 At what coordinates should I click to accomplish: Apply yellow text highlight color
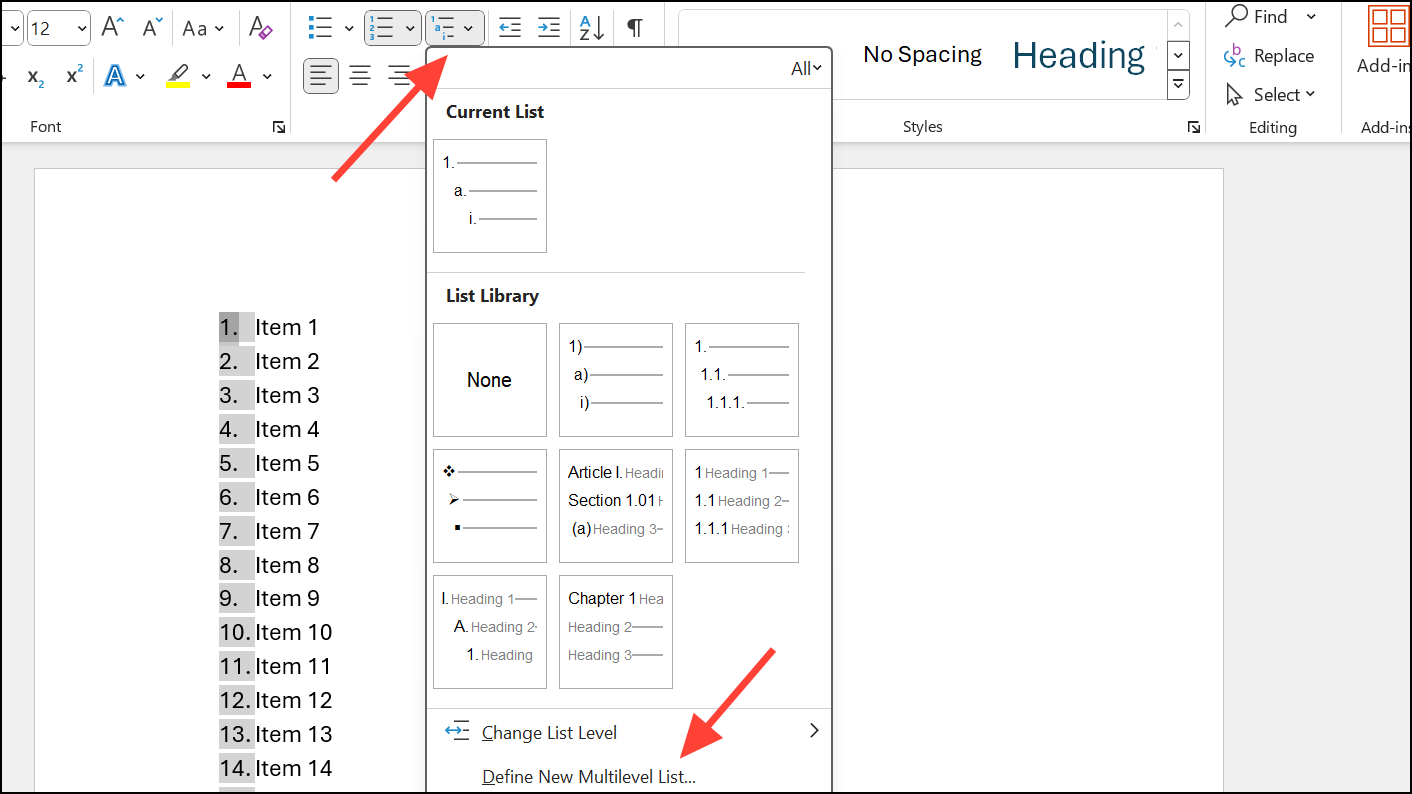[x=178, y=76]
